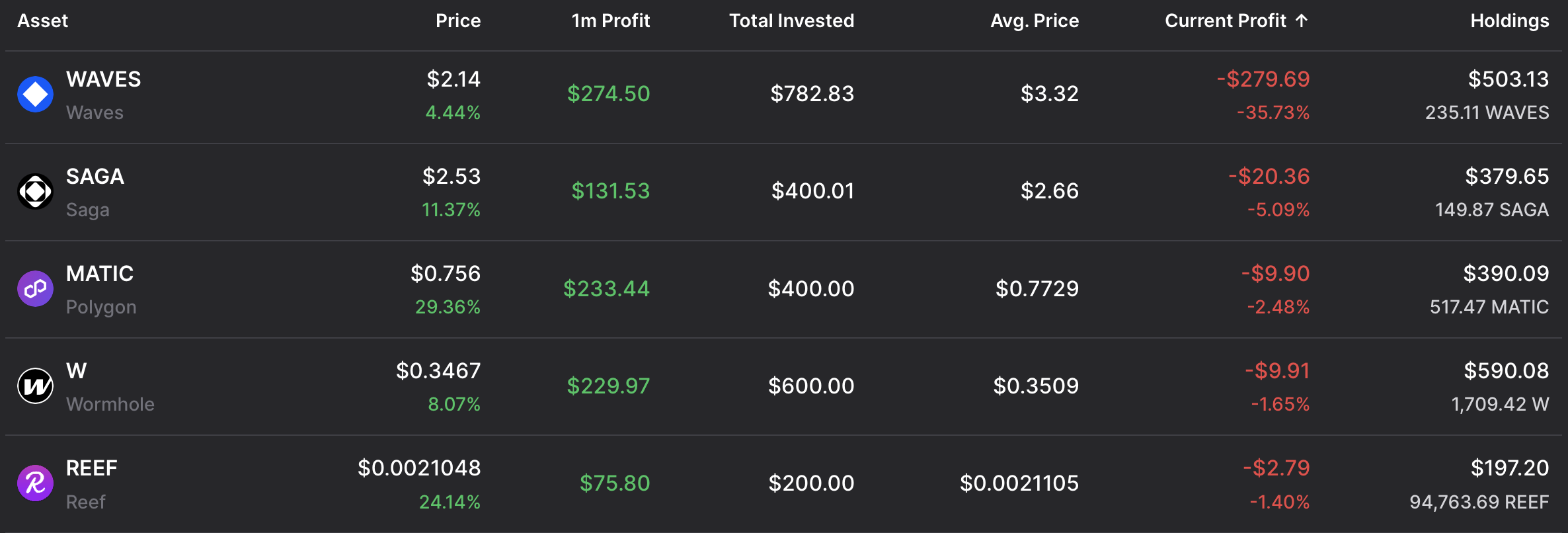Screen dimensions: 1568x533
Task: Click MATIC 1m profit value $233.44
Action: (x=606, y=289)
